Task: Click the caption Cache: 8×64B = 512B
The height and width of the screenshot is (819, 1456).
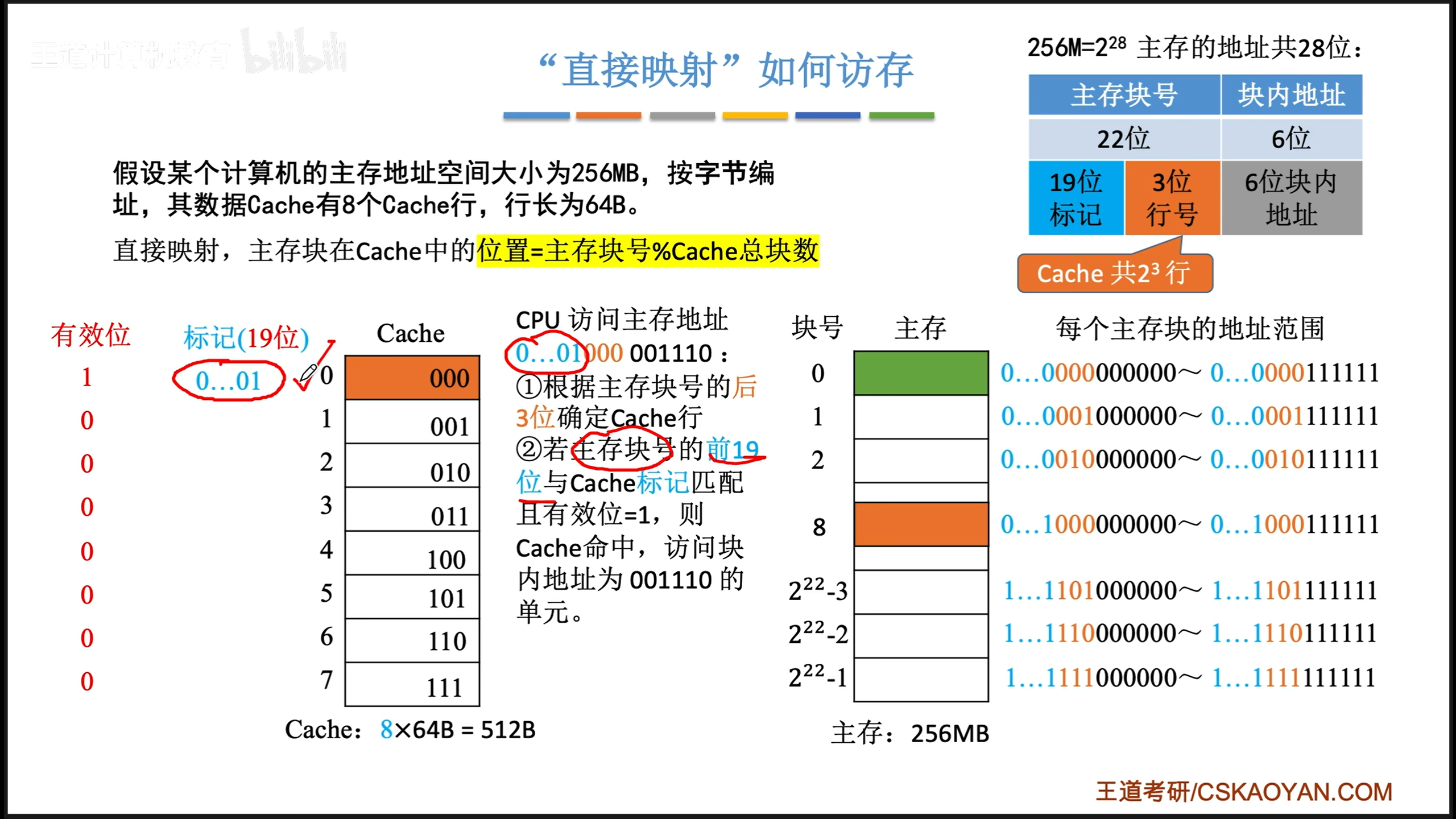Action: [x=410, y=729]
